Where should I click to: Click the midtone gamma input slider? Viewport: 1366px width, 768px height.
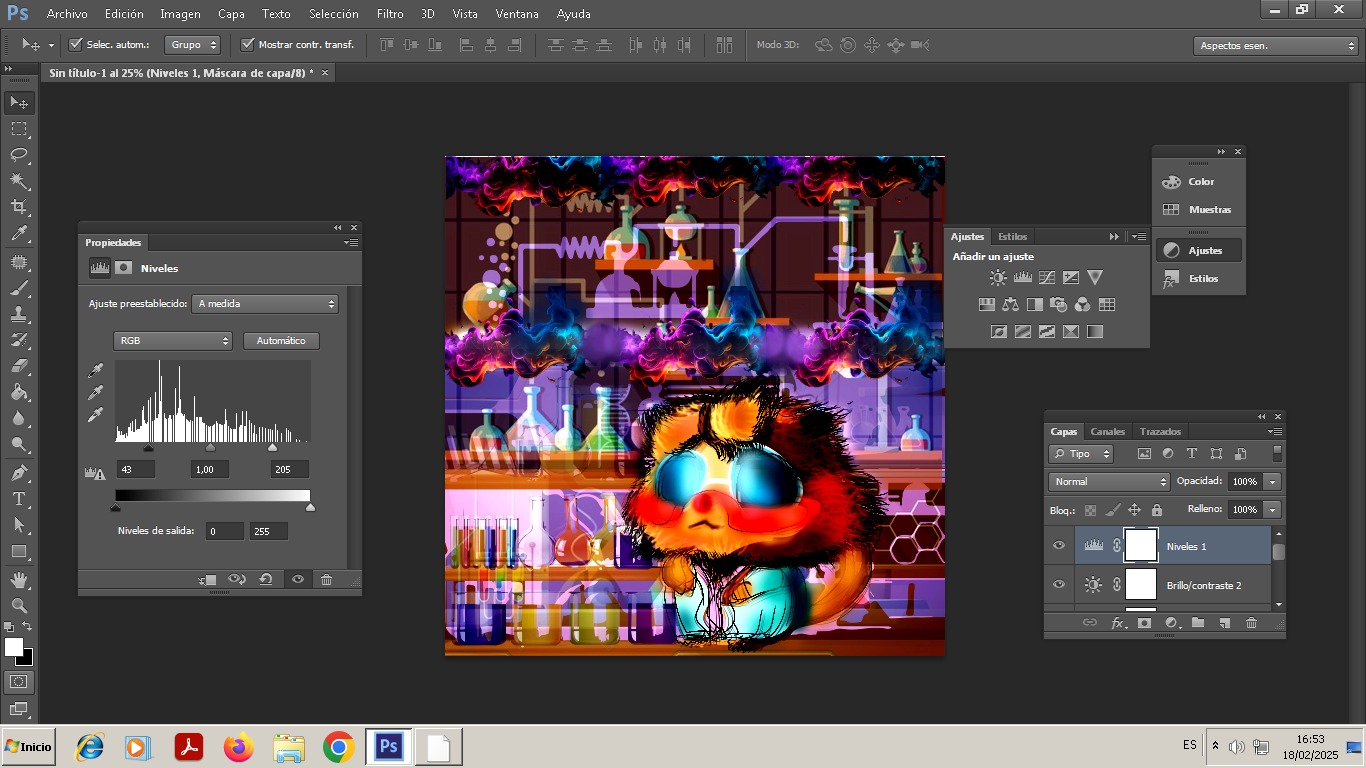[x=210, y=447]
